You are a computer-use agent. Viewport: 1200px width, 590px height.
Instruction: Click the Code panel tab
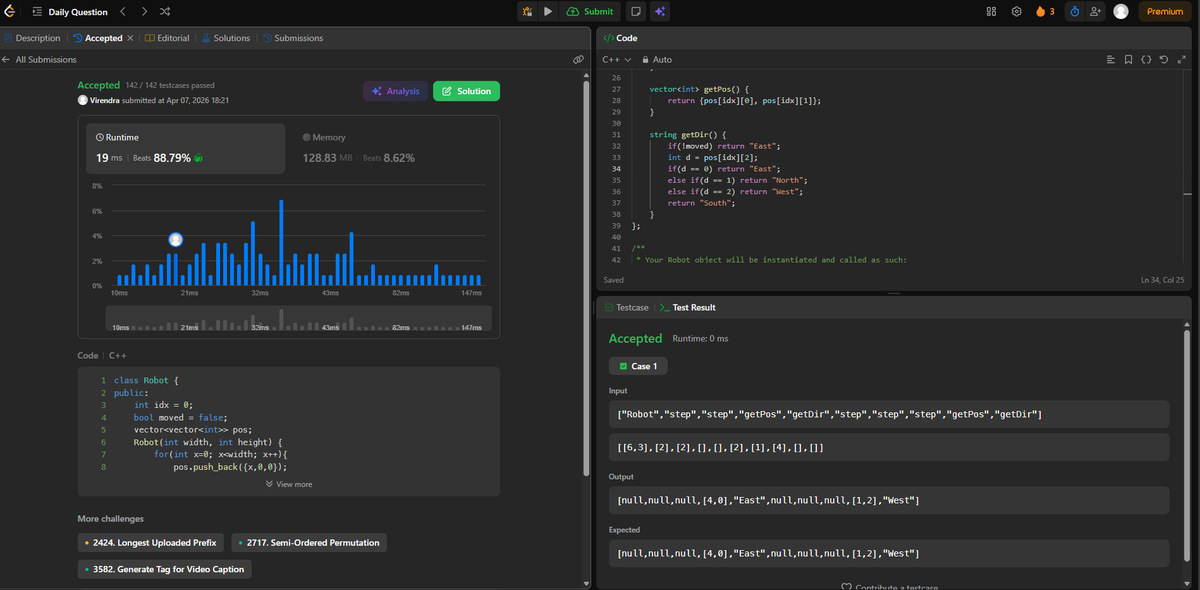tap(621, 38)
